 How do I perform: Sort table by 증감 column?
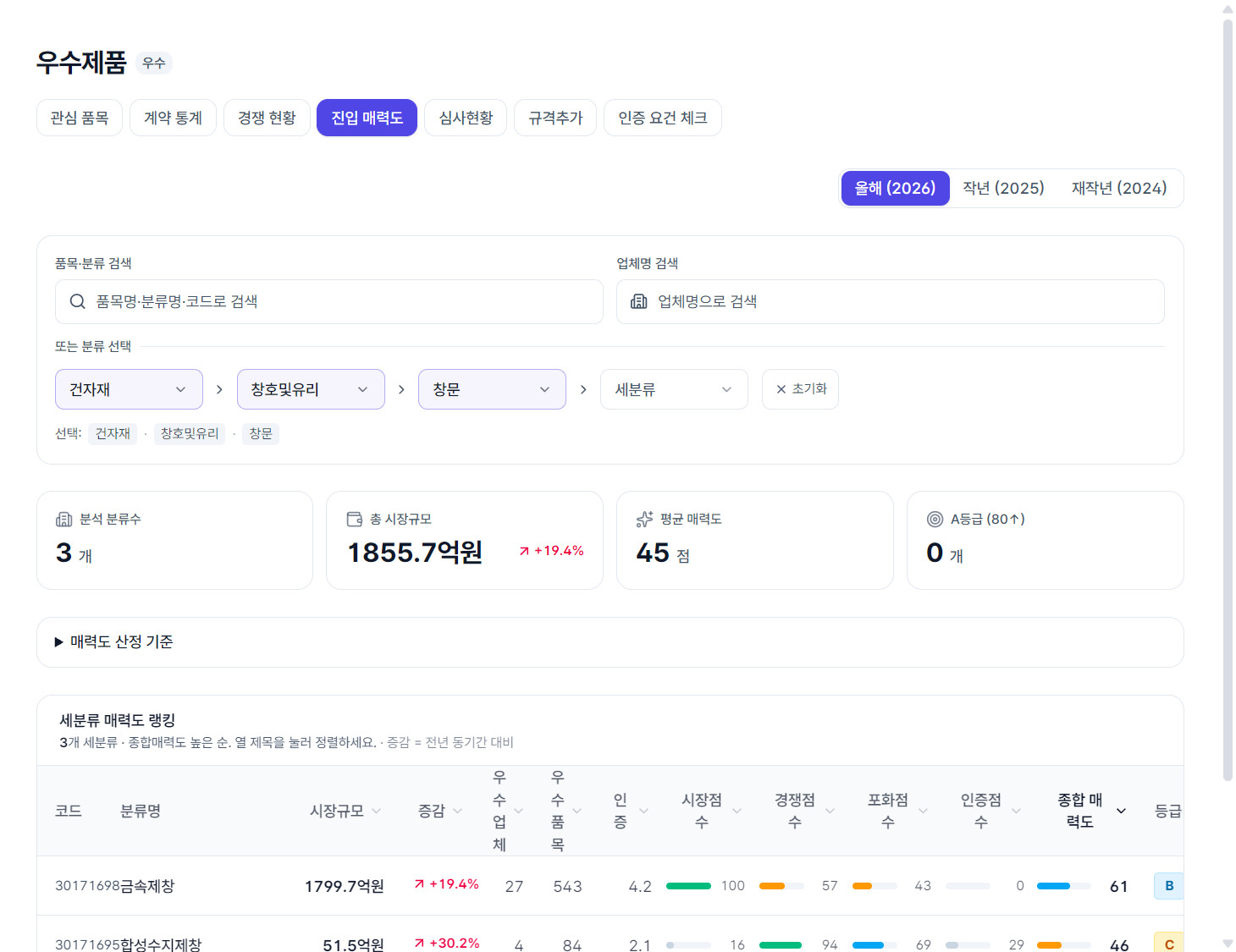[440, 811]
